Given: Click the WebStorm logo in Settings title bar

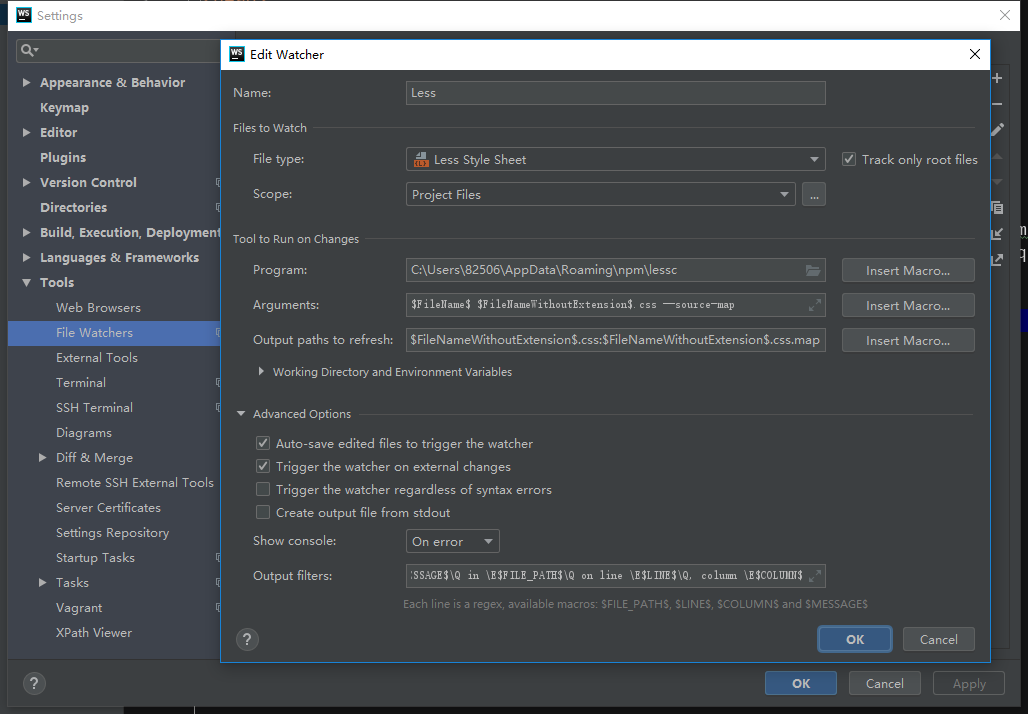Looking at the screenshot, I should click(x=24, y=15).
